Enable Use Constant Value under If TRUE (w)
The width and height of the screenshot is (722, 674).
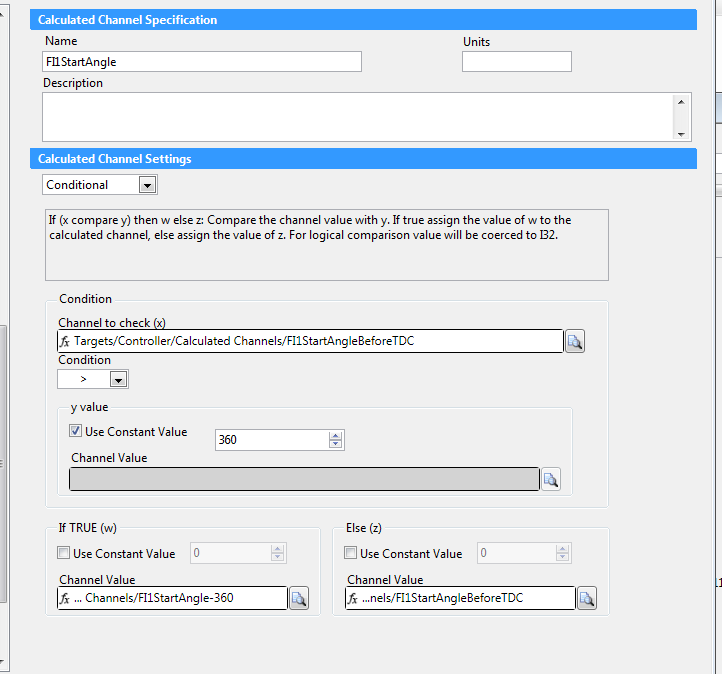64,553
